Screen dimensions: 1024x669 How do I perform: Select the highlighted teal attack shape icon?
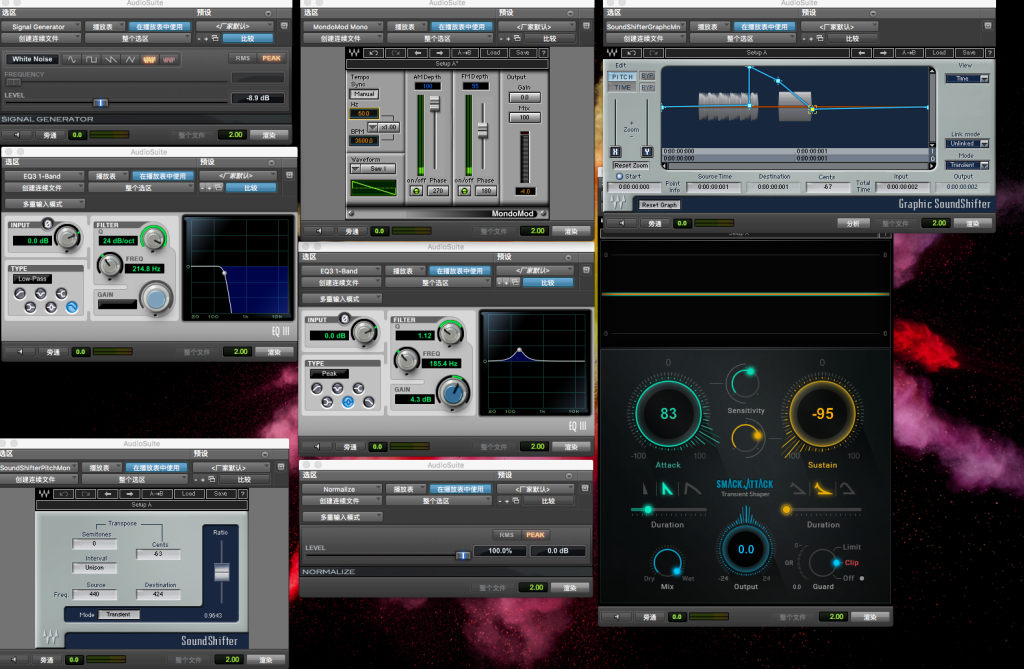(x=667, y=489)
